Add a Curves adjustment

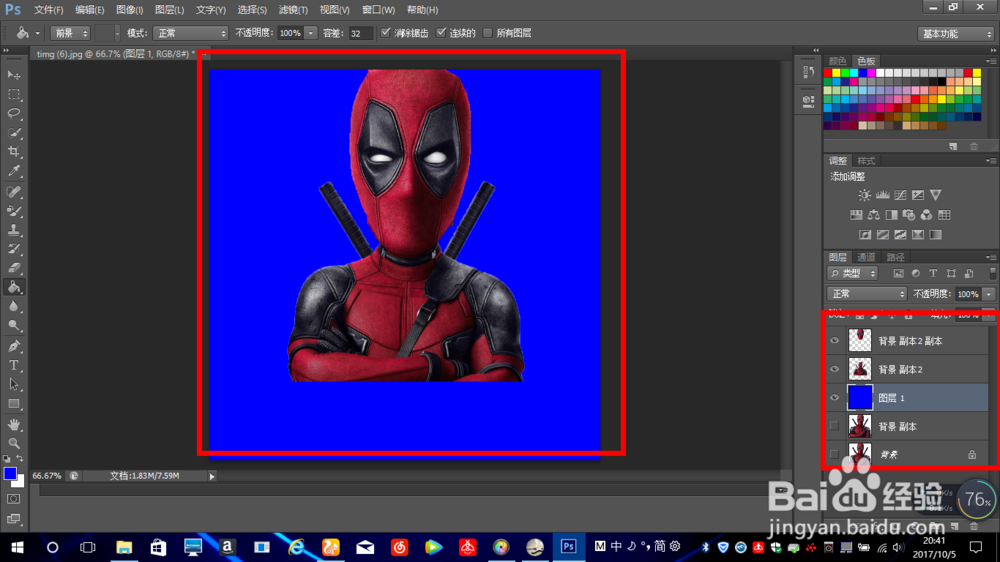pos(900,195)
